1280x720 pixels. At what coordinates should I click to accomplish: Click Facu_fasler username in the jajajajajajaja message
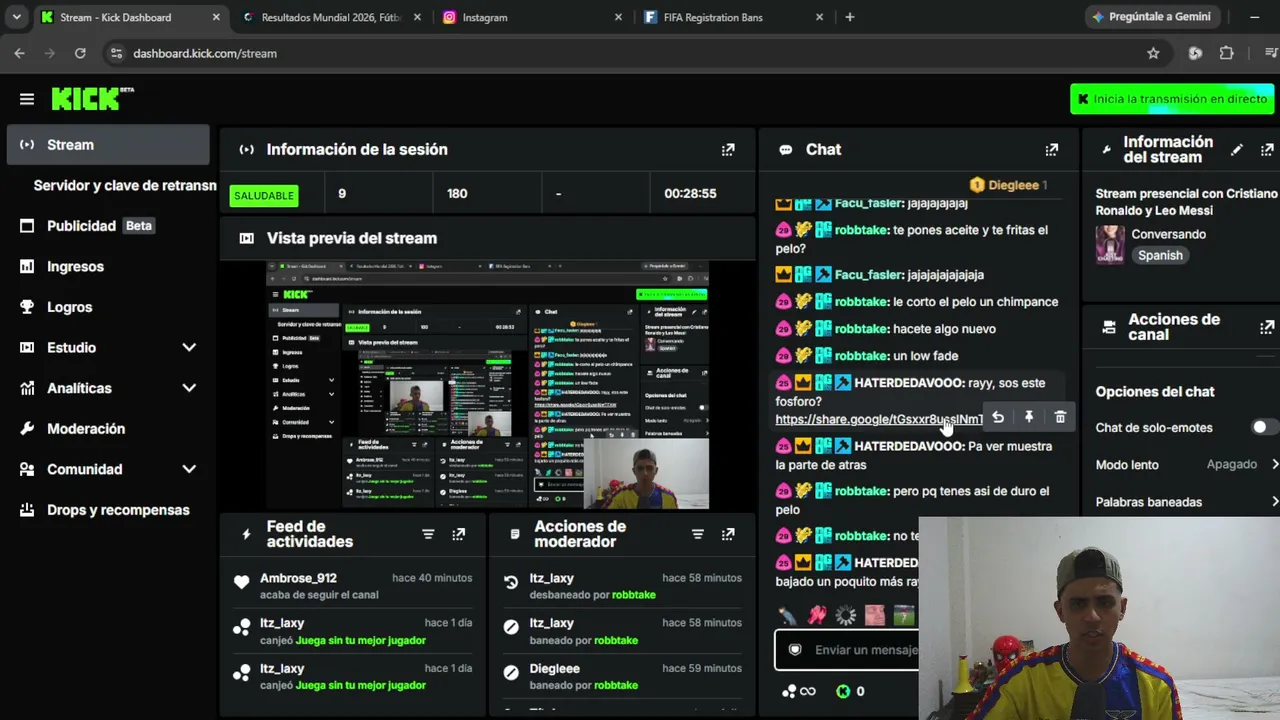point(868,275)
